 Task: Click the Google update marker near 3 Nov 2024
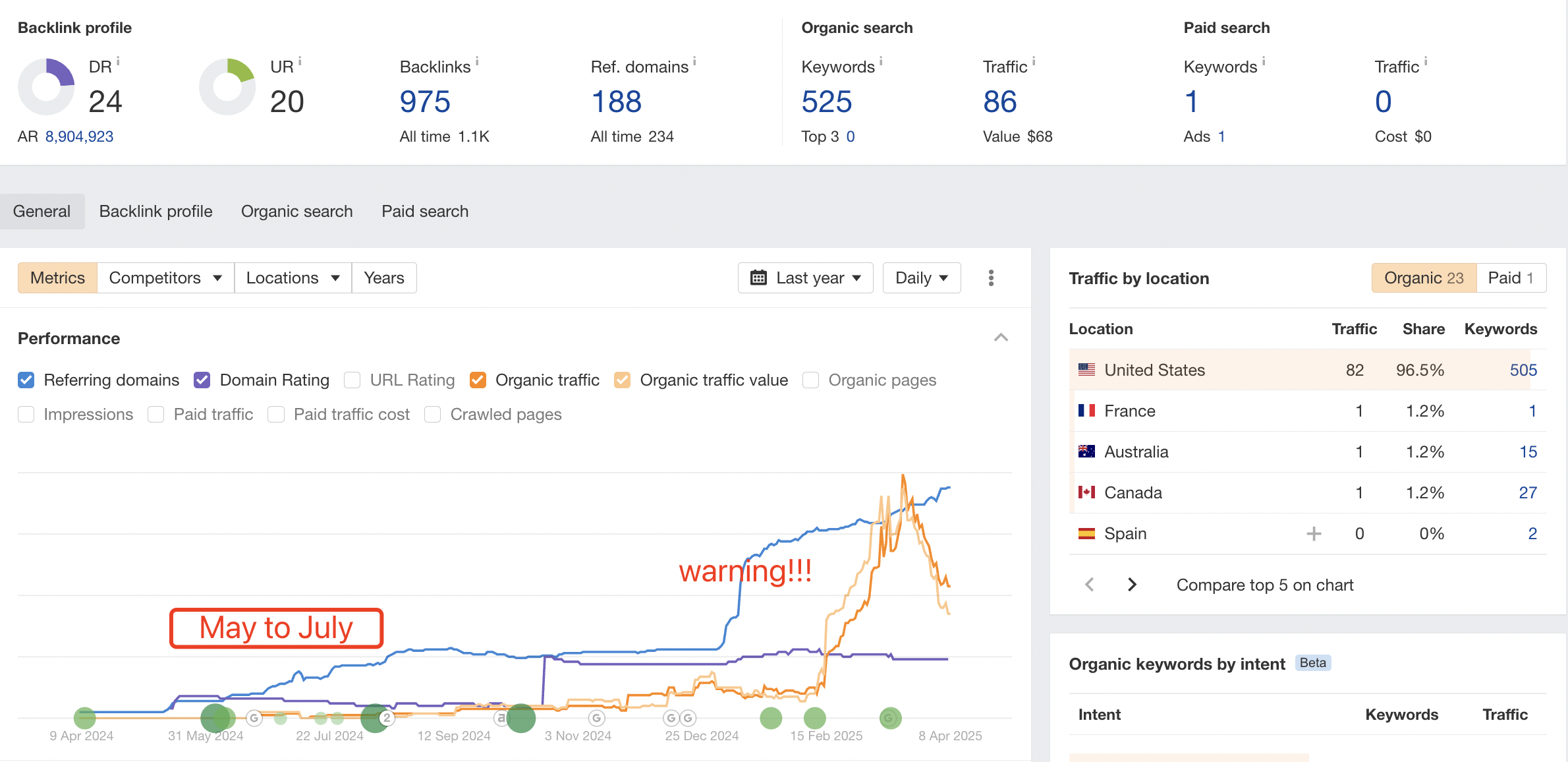[596, 718]
